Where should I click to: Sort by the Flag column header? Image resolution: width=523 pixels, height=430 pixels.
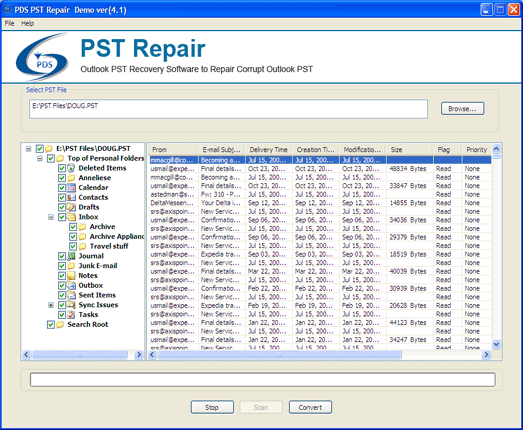click(x=447, y=150)
